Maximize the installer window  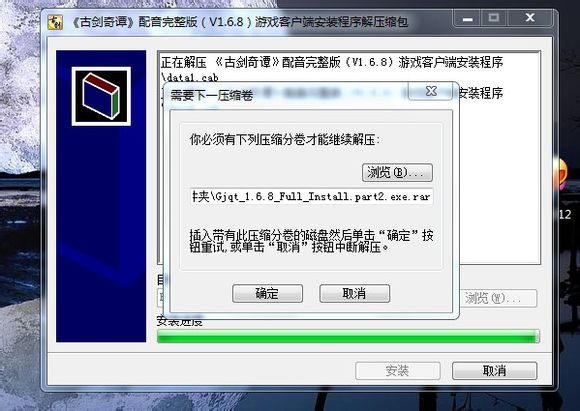494,18
